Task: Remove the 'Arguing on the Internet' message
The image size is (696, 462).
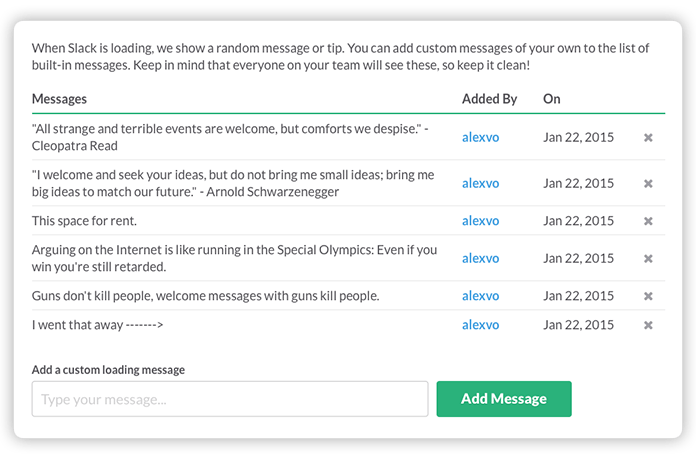Action: pyautogui.click(x=648, y=258)
